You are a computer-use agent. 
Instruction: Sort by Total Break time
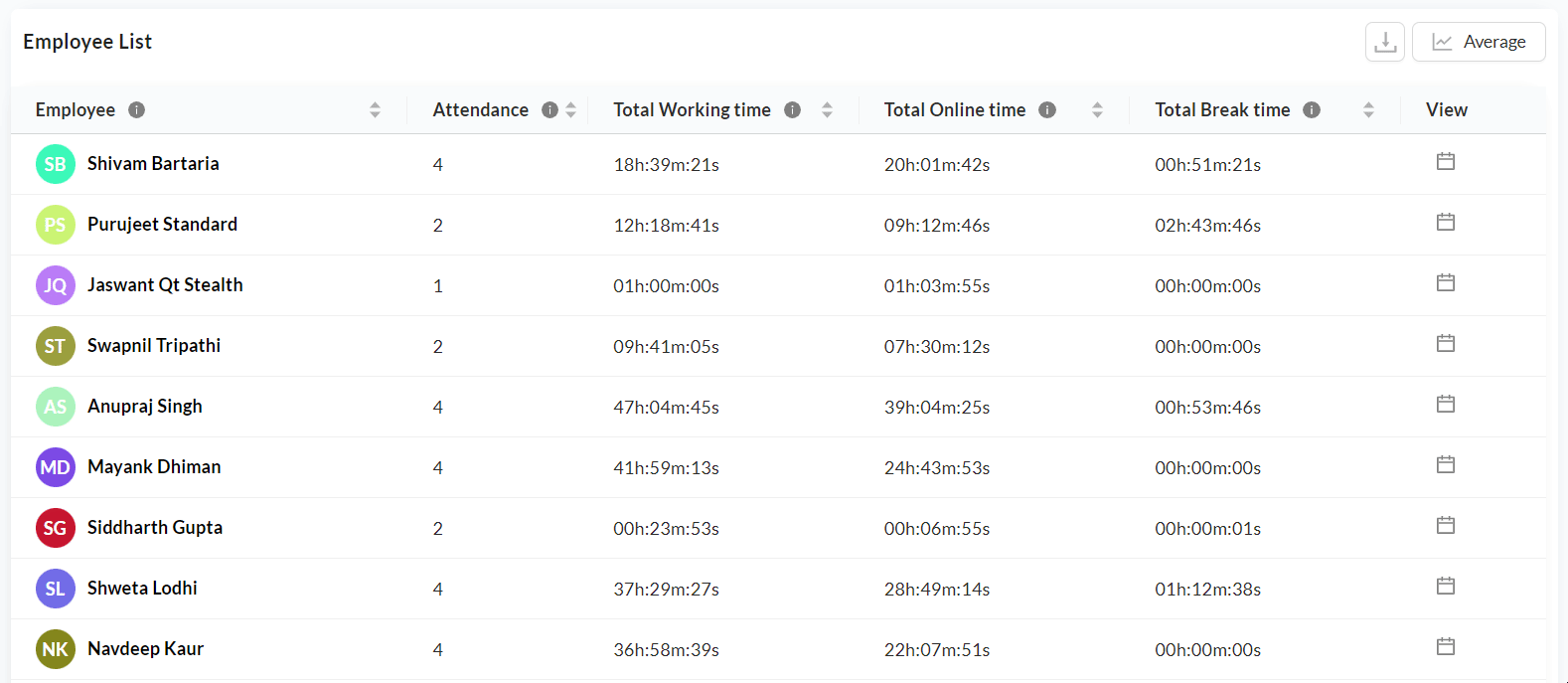coord(1368,110)
